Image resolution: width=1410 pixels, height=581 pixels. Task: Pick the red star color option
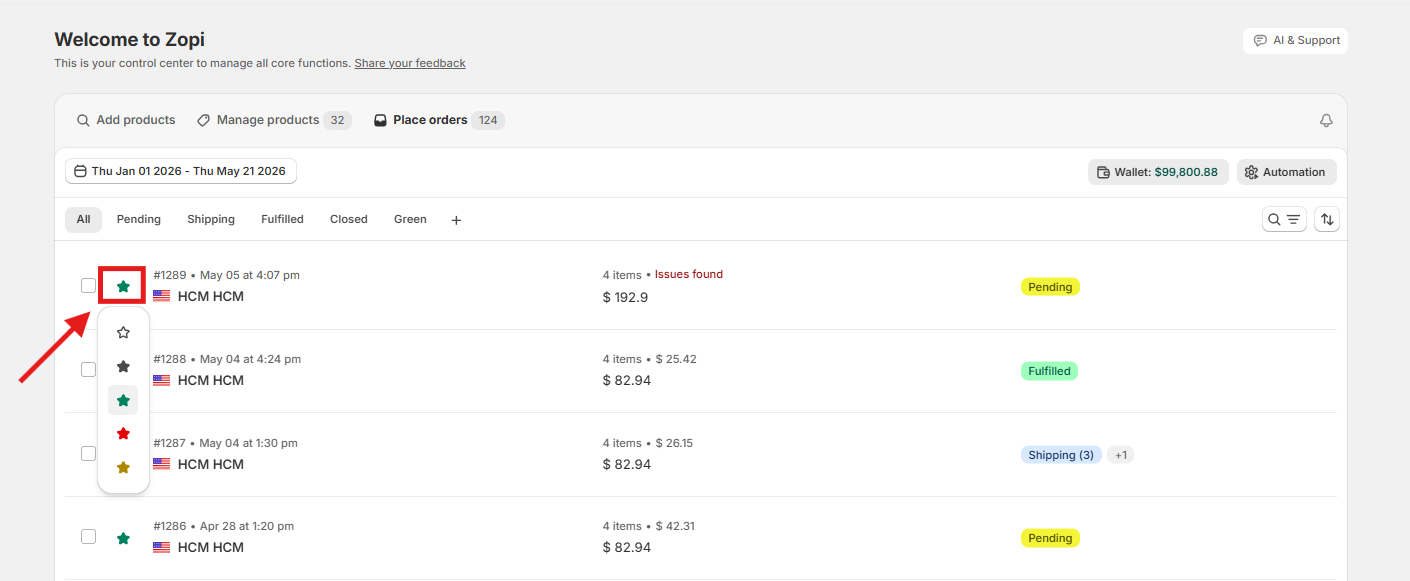(x=123, y=434)
